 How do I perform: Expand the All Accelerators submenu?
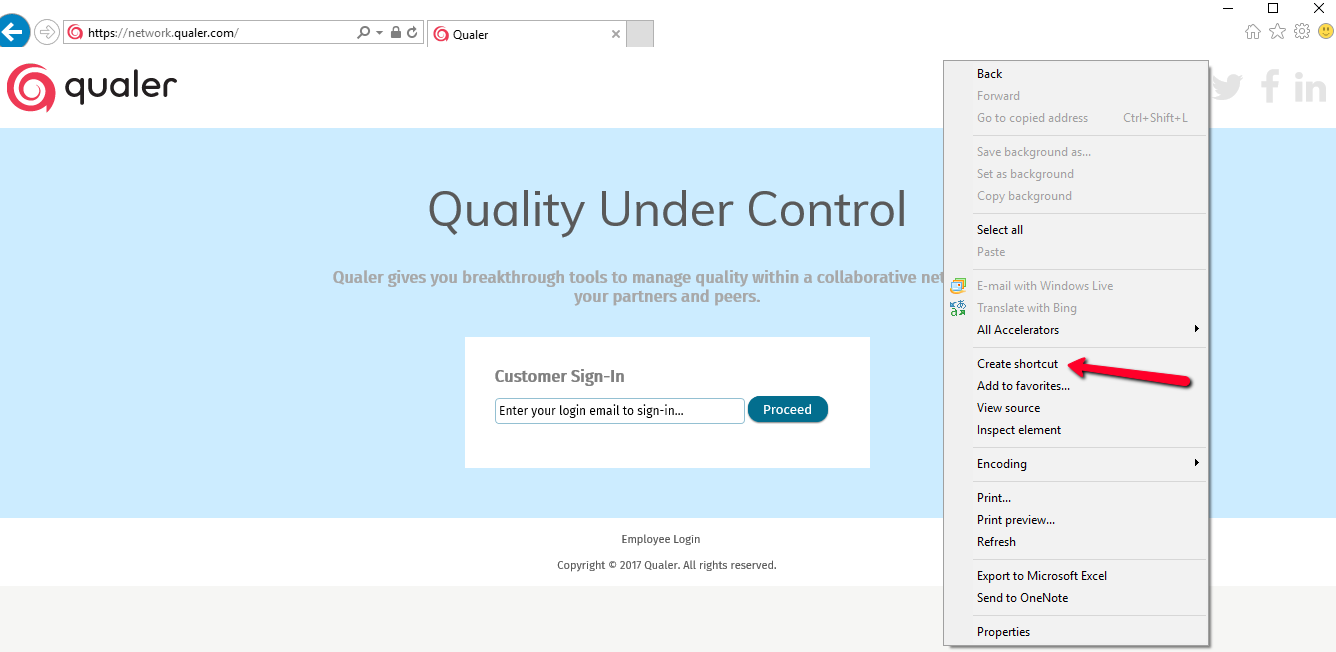coord(1077,330)
